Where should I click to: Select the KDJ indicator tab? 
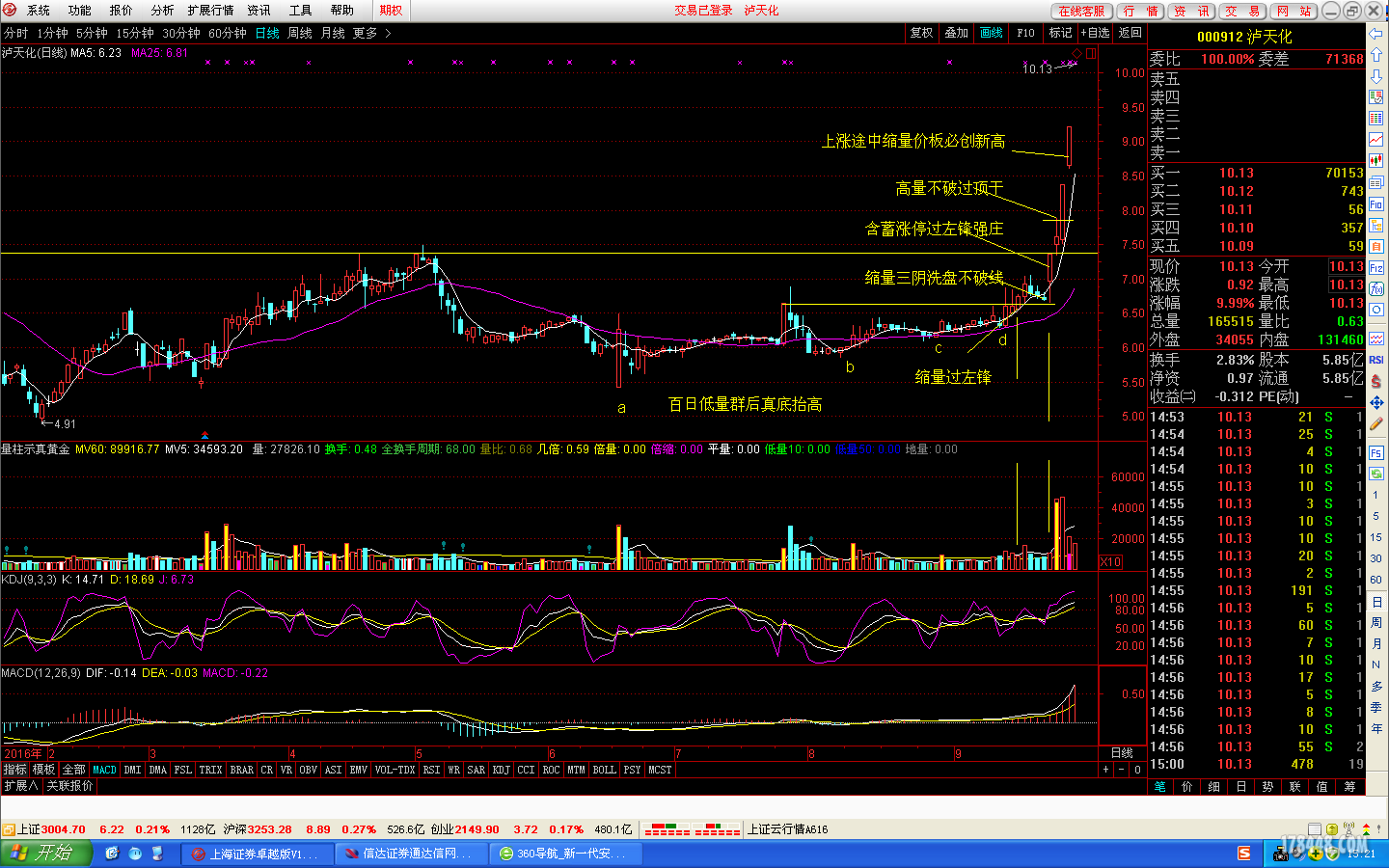tap(502, 770)
